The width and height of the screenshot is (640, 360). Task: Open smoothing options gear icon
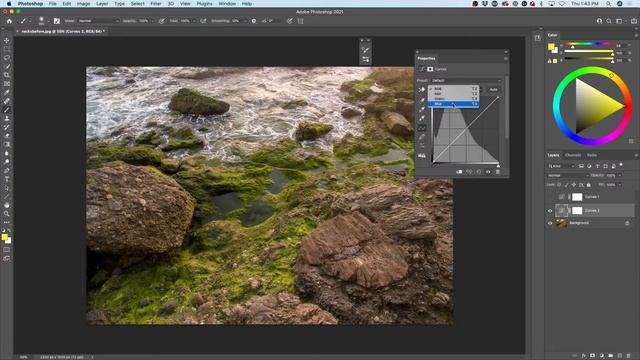point(254,21)
